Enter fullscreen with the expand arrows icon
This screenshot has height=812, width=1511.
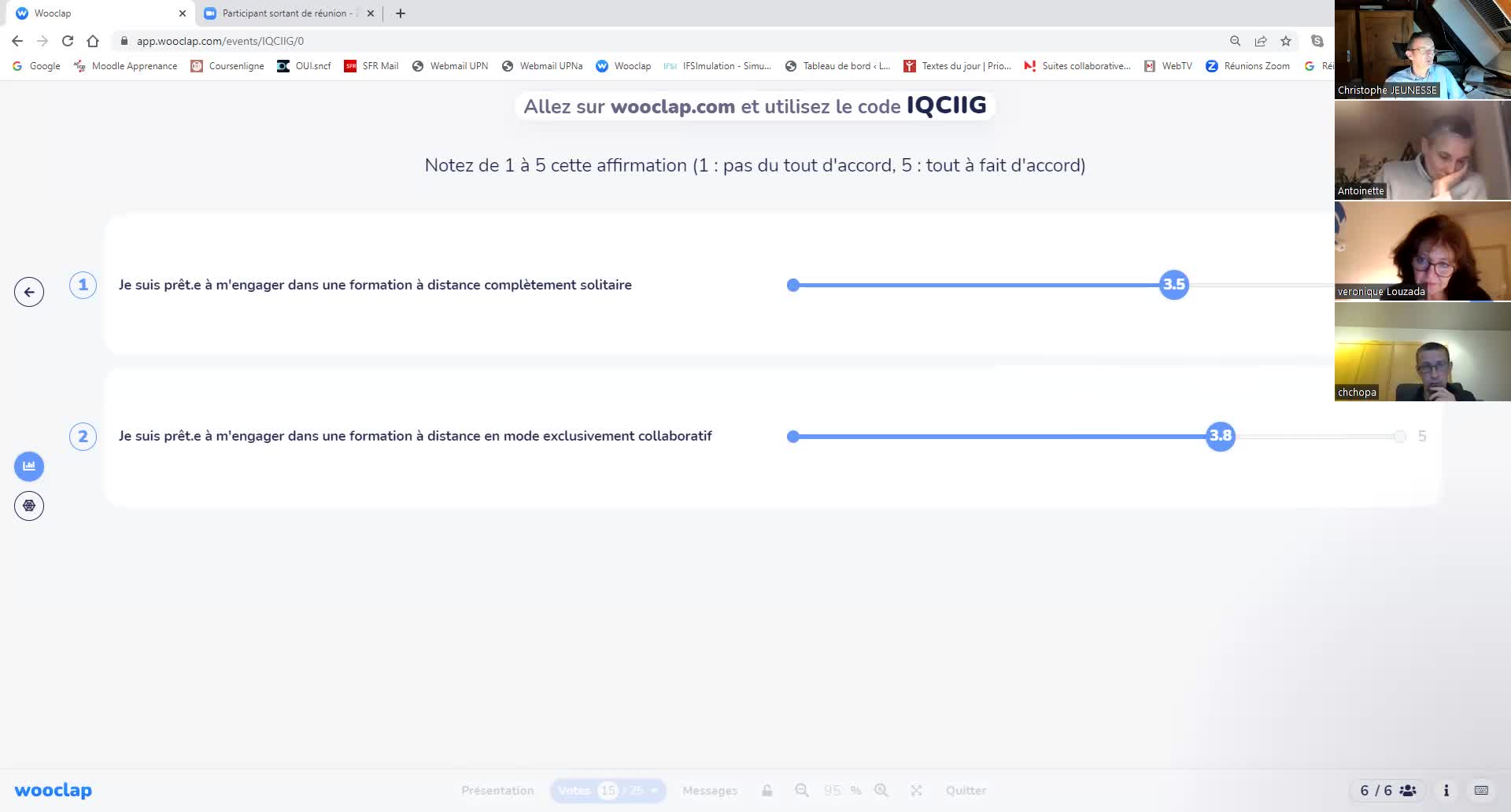(x=916, y=790)
